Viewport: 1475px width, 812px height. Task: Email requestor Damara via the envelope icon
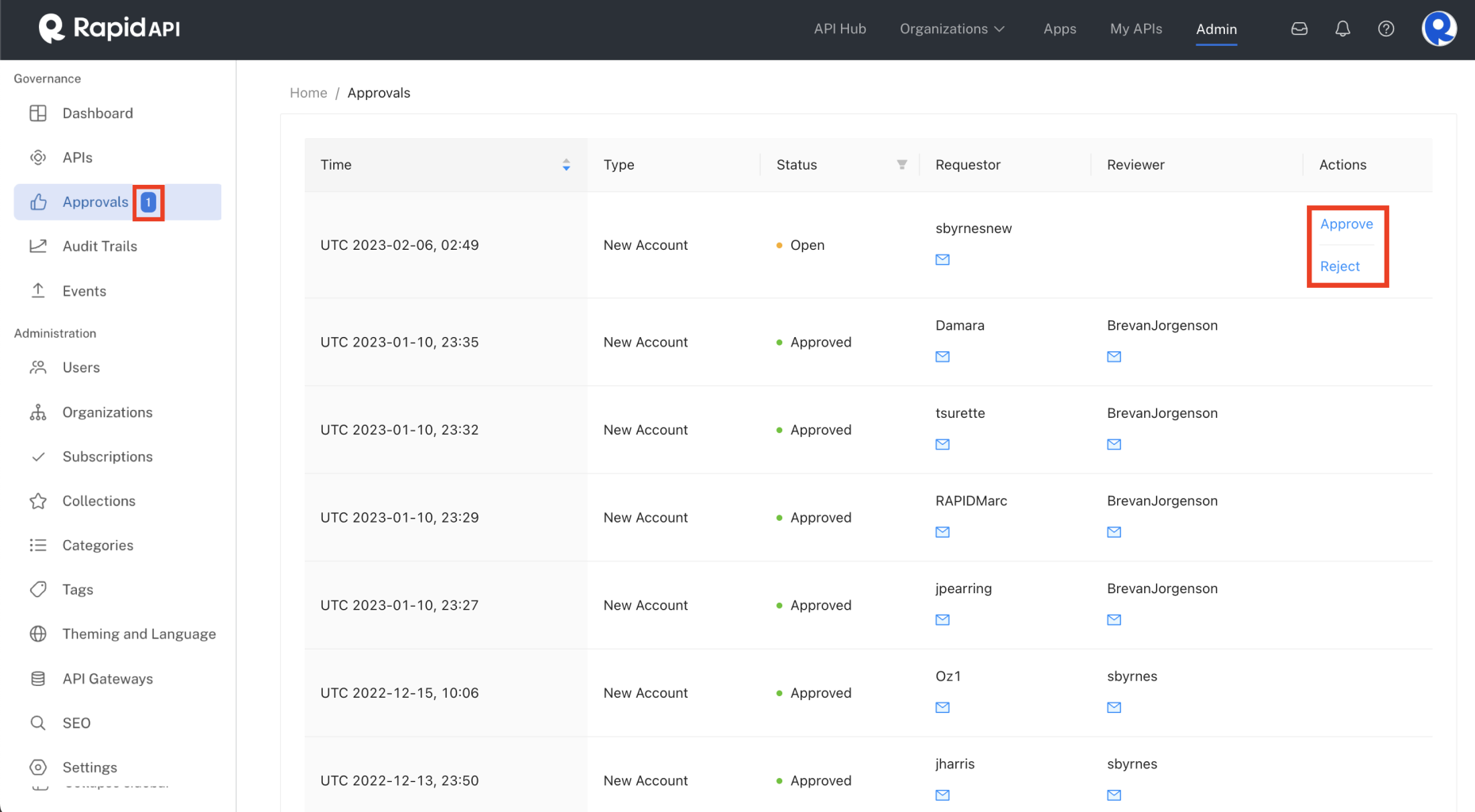point(943,357)
